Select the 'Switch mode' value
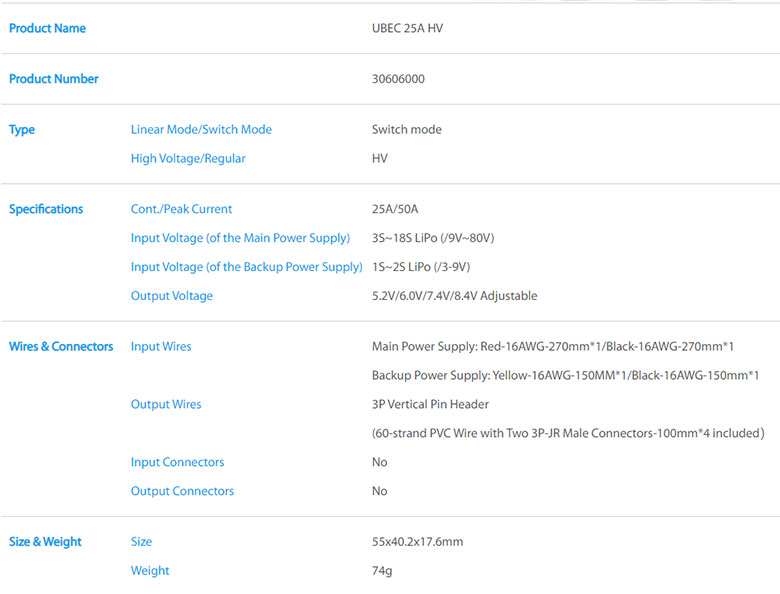Image resolution: width=780 pixels, height=594 pixels. pyautogui.click(x=407, y=129)
